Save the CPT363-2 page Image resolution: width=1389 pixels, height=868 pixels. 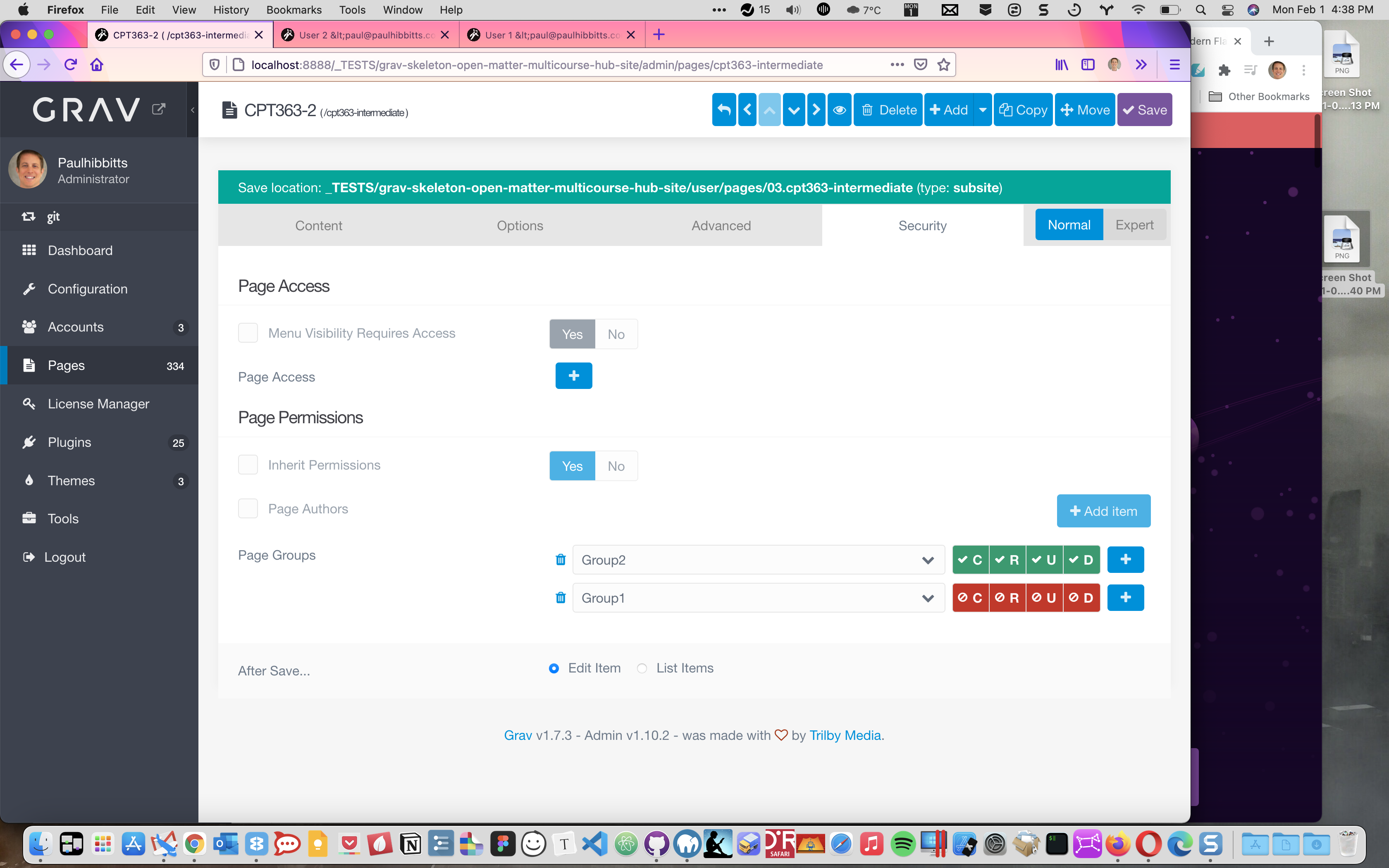1144,110
